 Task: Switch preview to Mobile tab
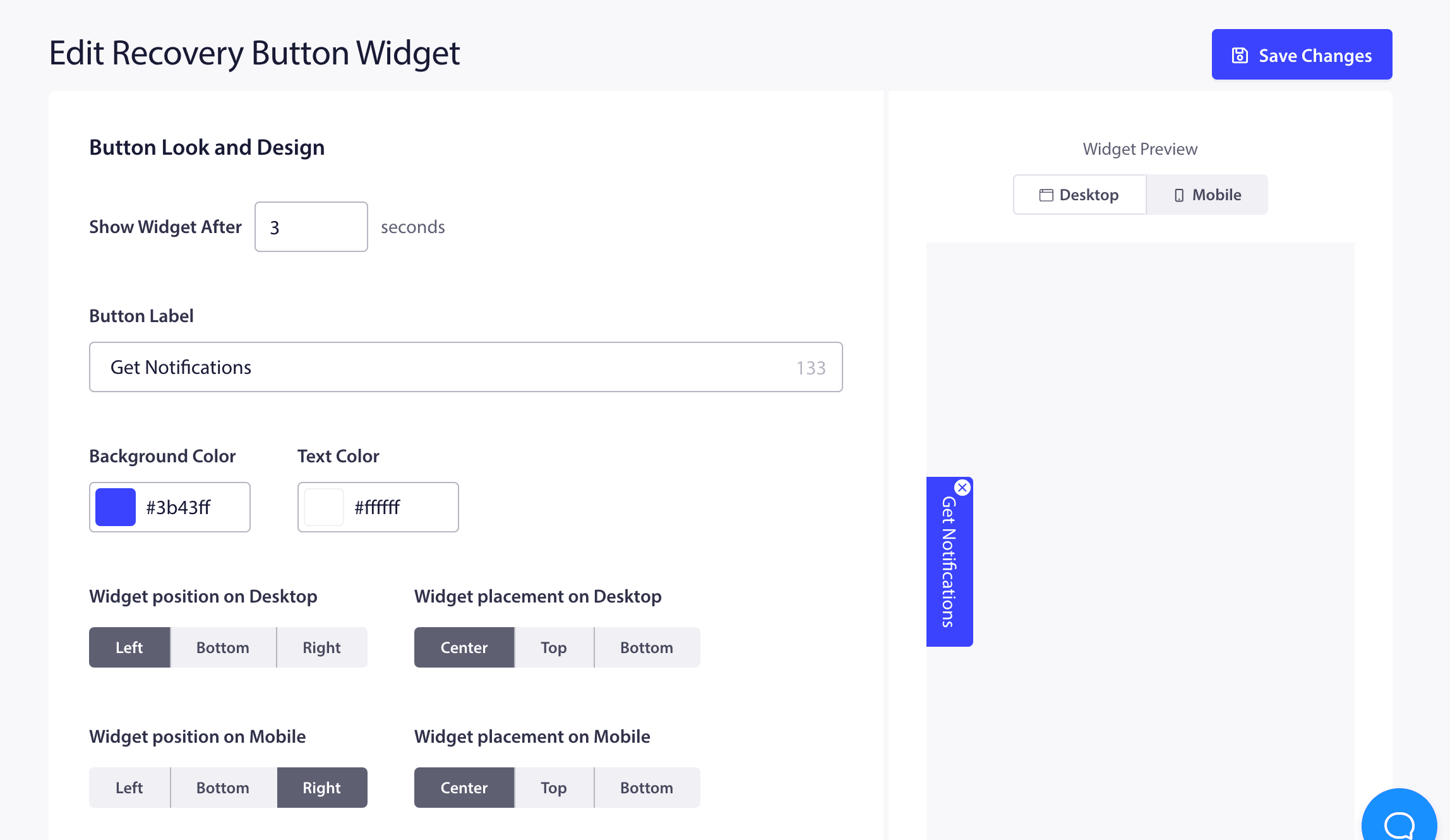1207,195
